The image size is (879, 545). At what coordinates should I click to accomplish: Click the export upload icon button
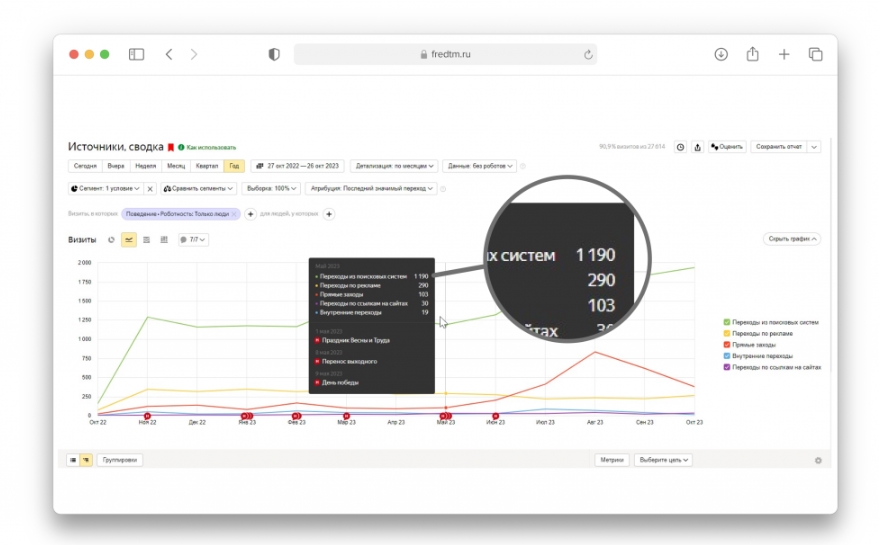(x=697, y=147)
